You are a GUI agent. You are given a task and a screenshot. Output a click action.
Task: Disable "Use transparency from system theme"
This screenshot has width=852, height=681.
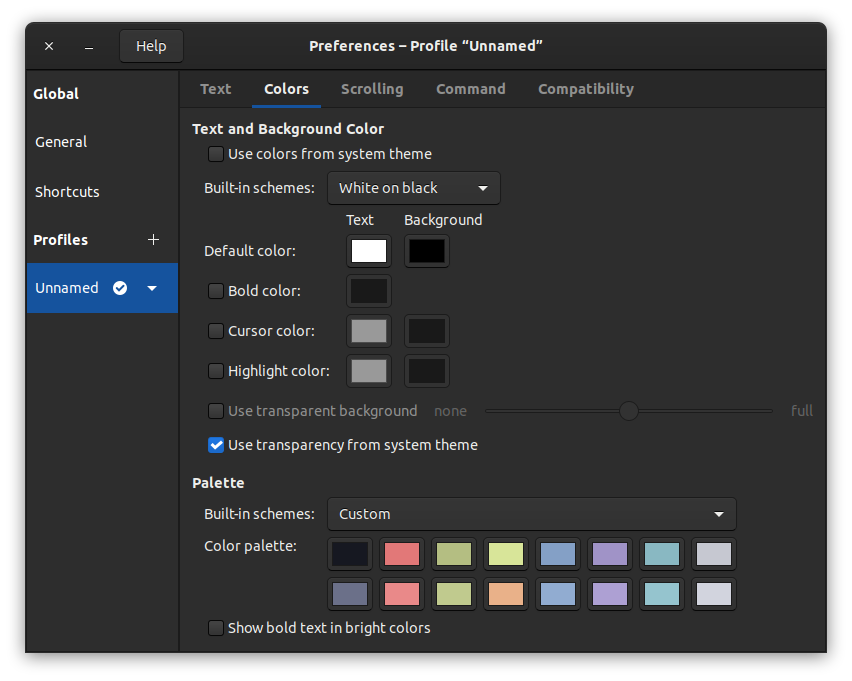pos(216,445)
